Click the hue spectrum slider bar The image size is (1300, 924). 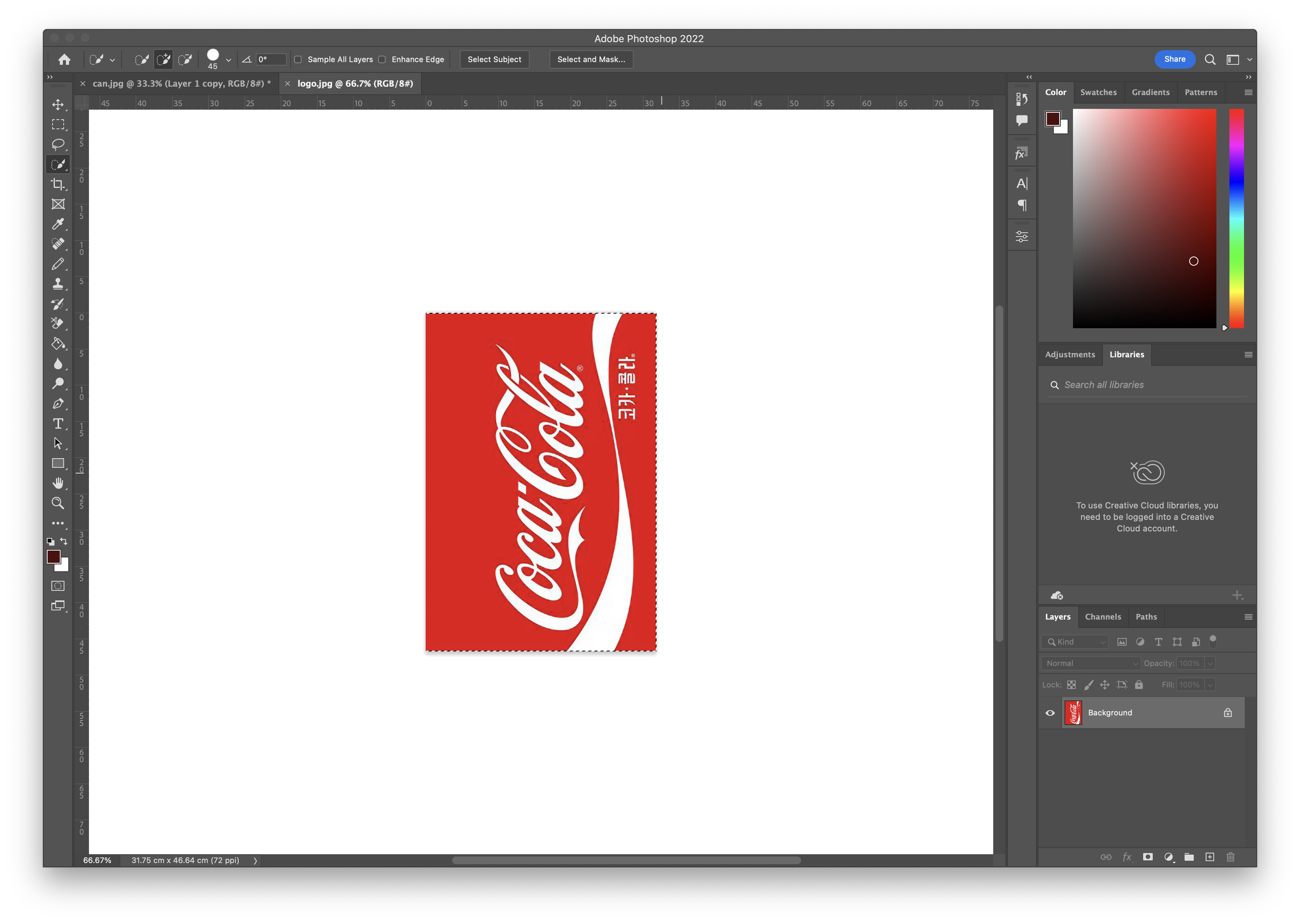[x=1236, y=219]
